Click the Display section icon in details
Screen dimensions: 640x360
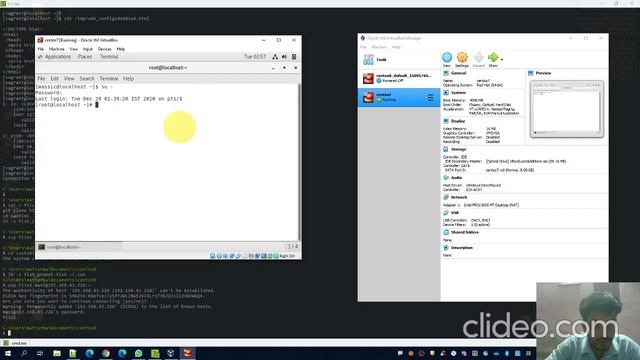[x=446, y=121]
